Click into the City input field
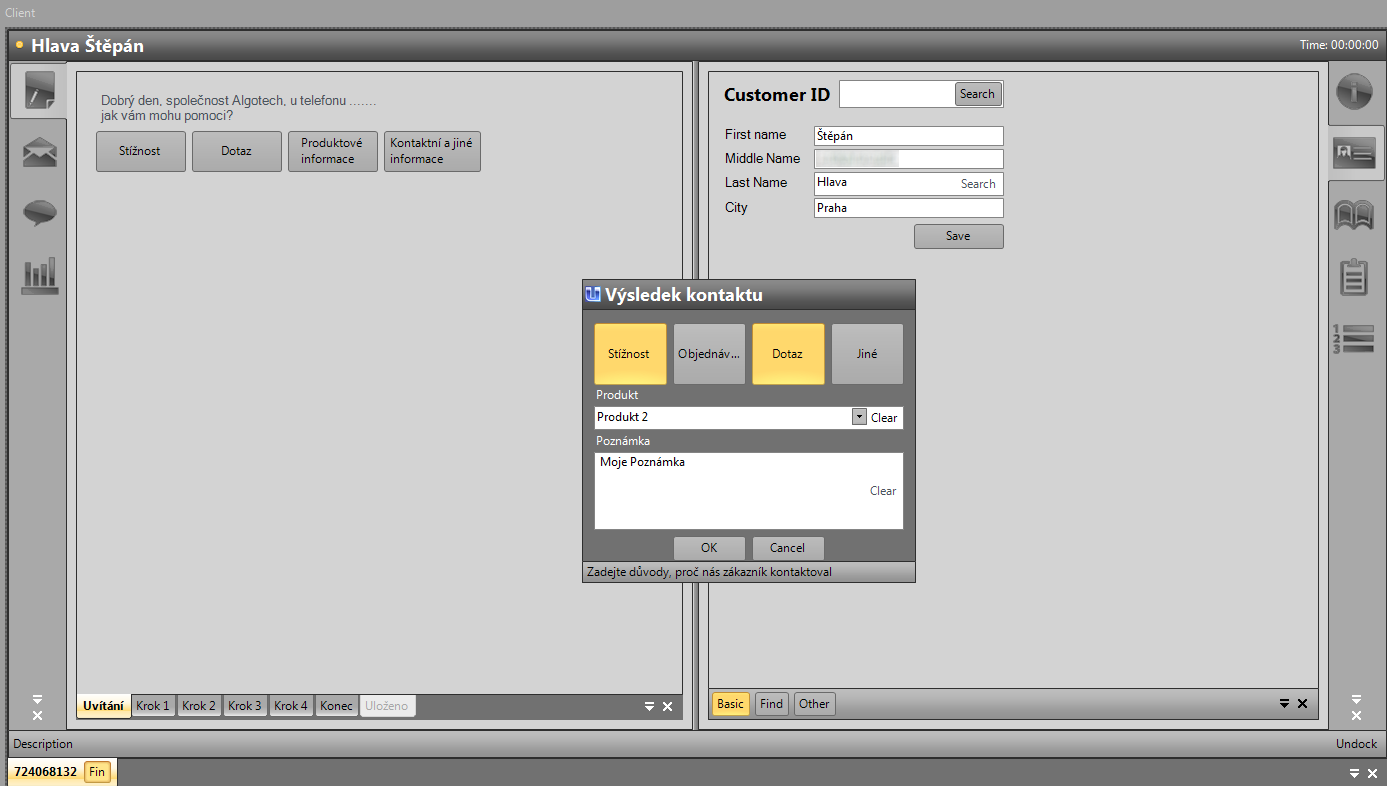1387x786 pixels. point(908,208)
